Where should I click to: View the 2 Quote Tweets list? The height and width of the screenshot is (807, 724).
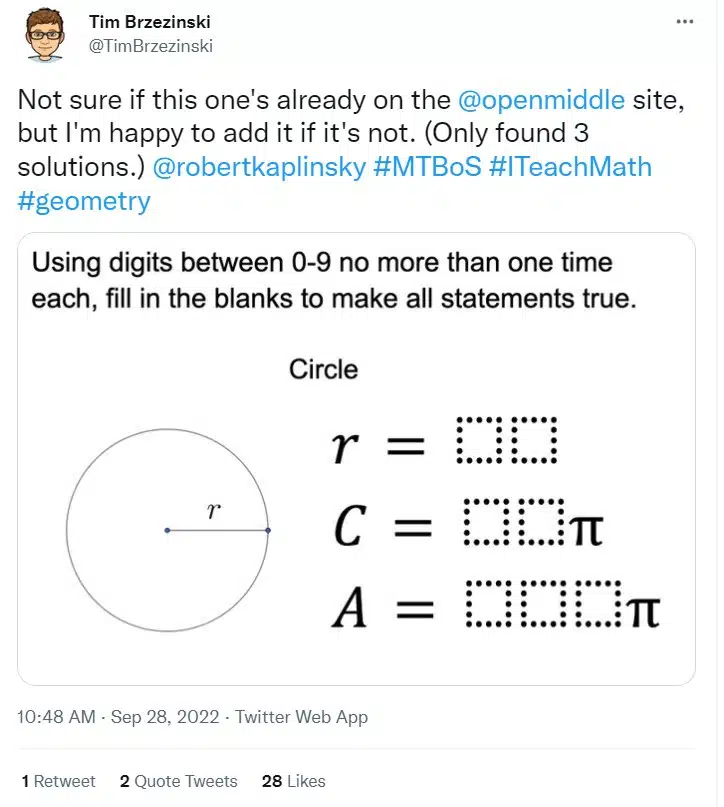pos(179,781)
